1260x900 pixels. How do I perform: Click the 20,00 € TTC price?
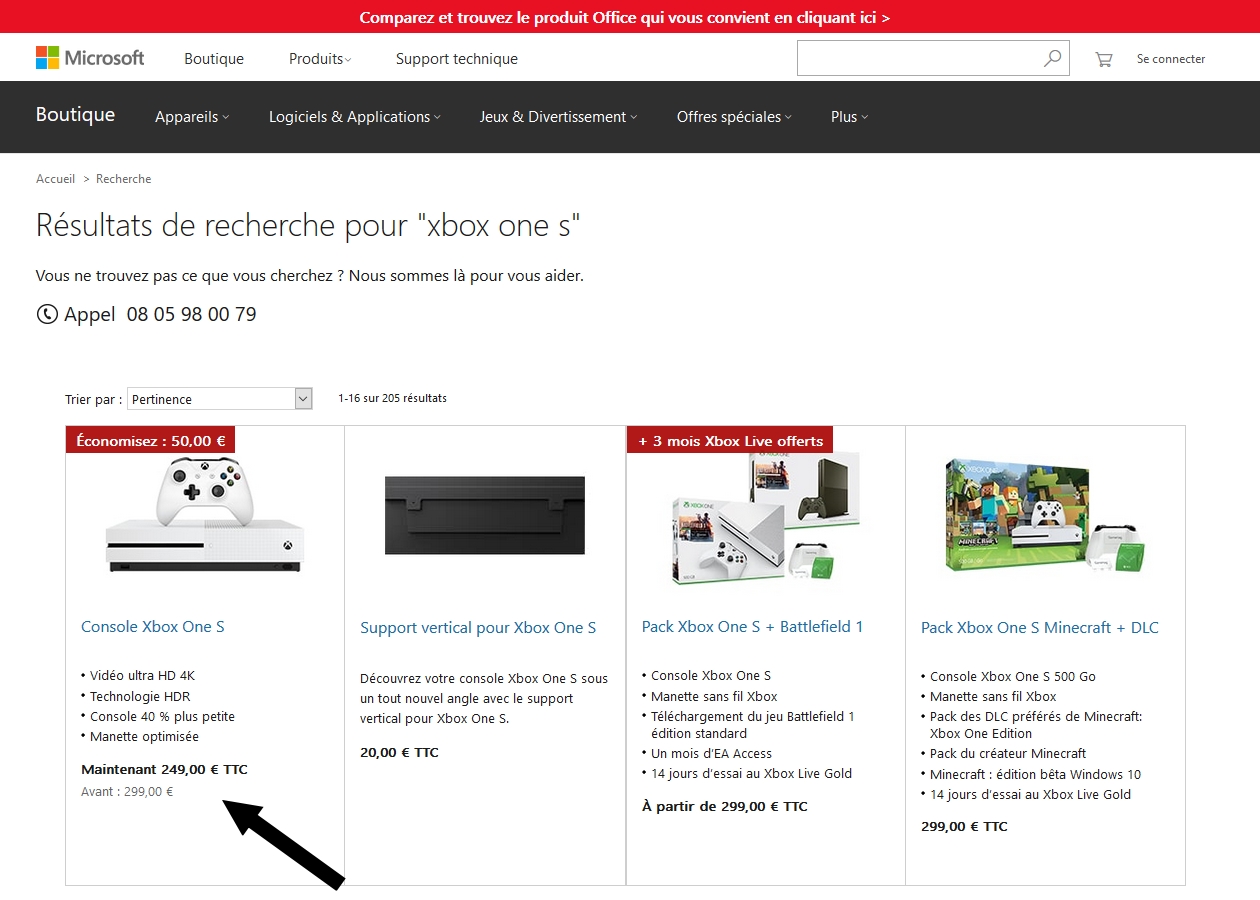399,753
